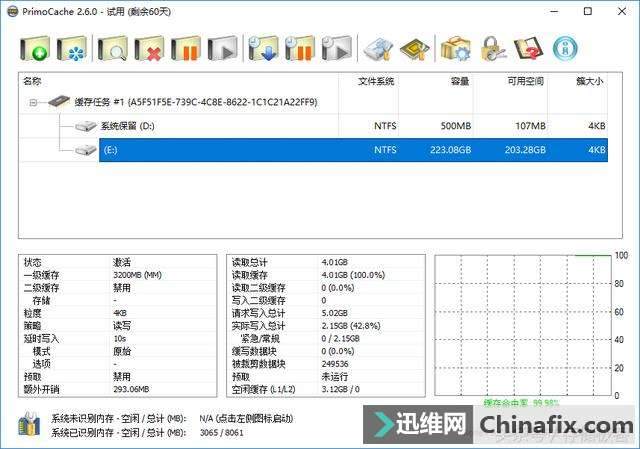Click the delete cache task red X icon
Screen dimensions: 640x449
click(149, 49)
